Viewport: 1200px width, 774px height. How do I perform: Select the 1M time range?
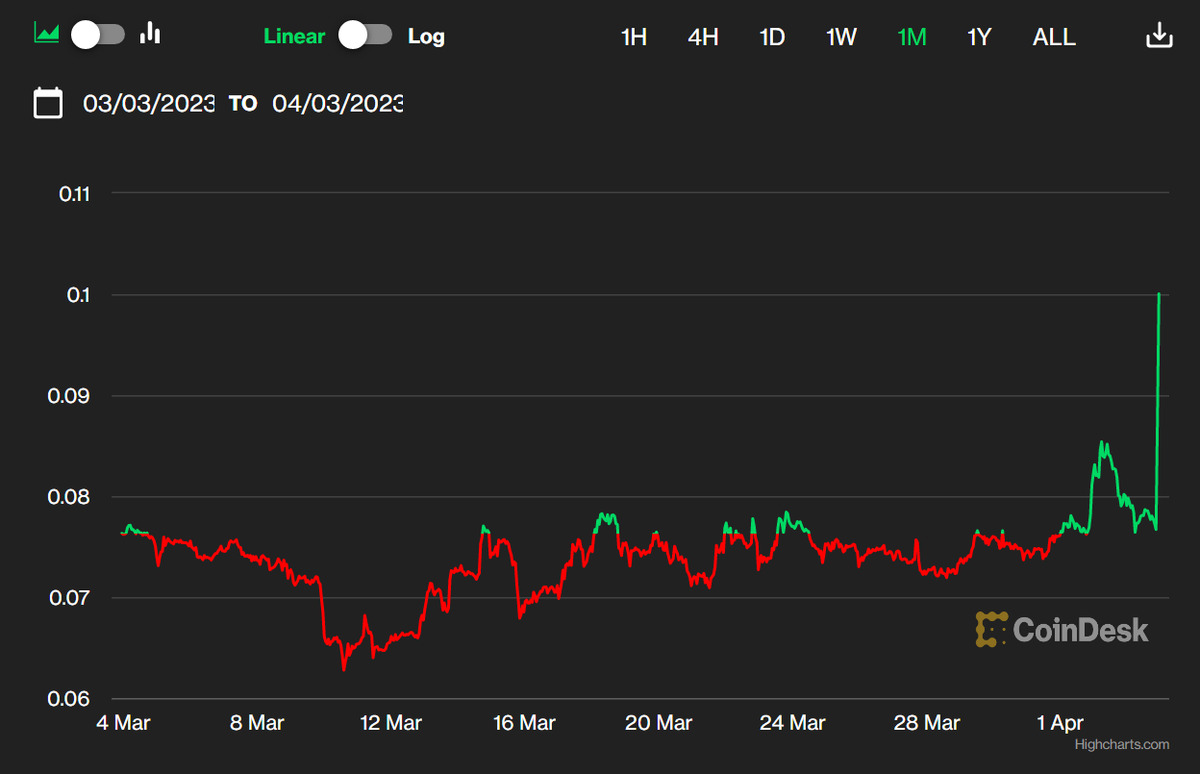(912, 37)
